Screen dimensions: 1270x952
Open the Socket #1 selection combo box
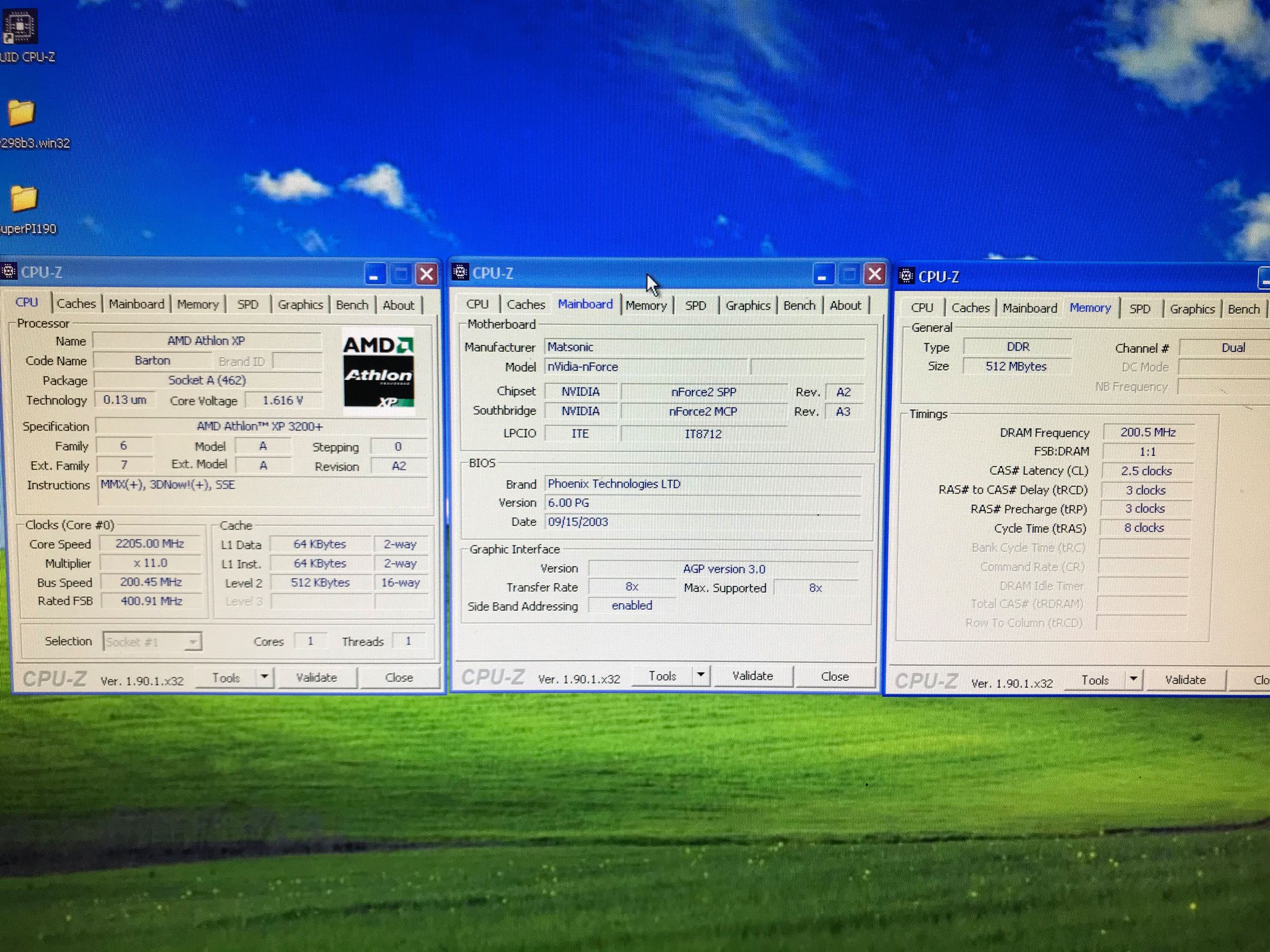click(x=153, y=641)
